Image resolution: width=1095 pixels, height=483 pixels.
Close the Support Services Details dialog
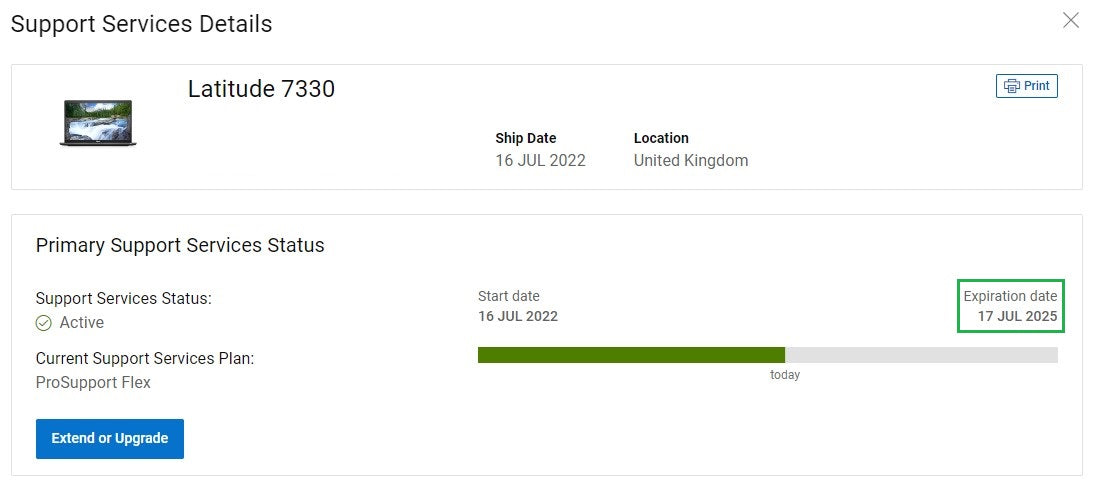pyautogui.click(x=1071, y=20)
